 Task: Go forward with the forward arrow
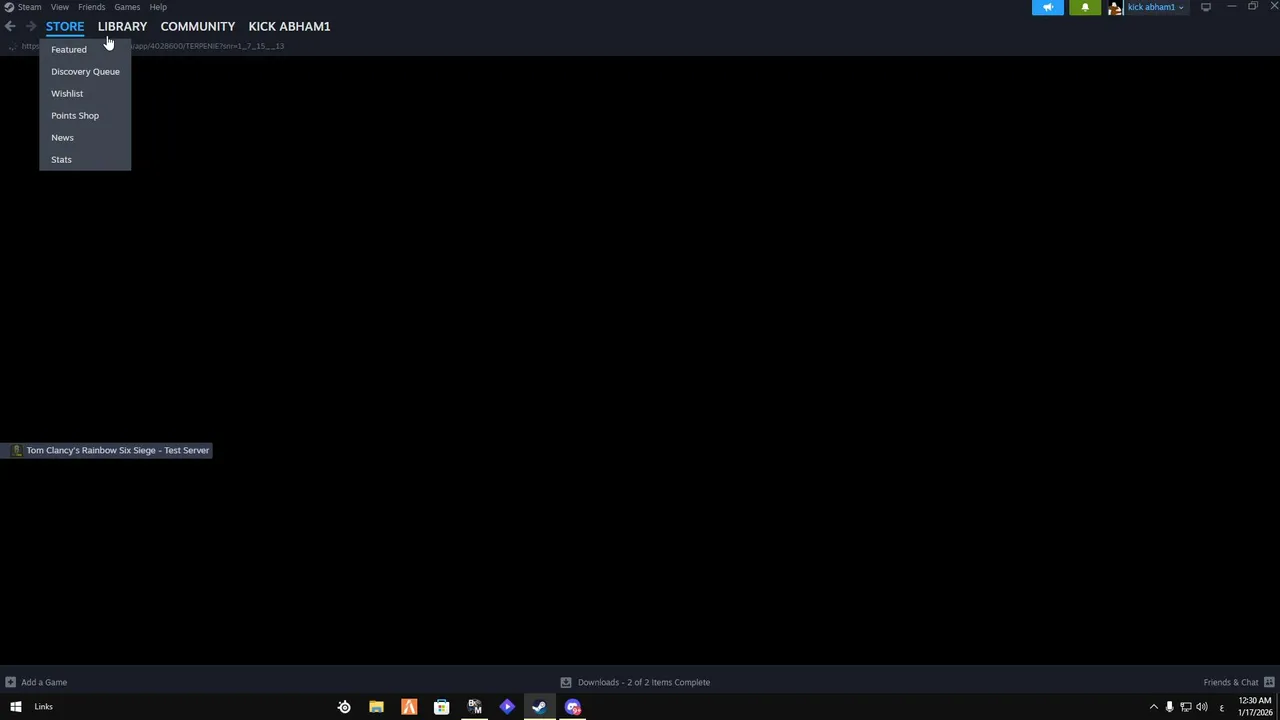pos(31,26)
